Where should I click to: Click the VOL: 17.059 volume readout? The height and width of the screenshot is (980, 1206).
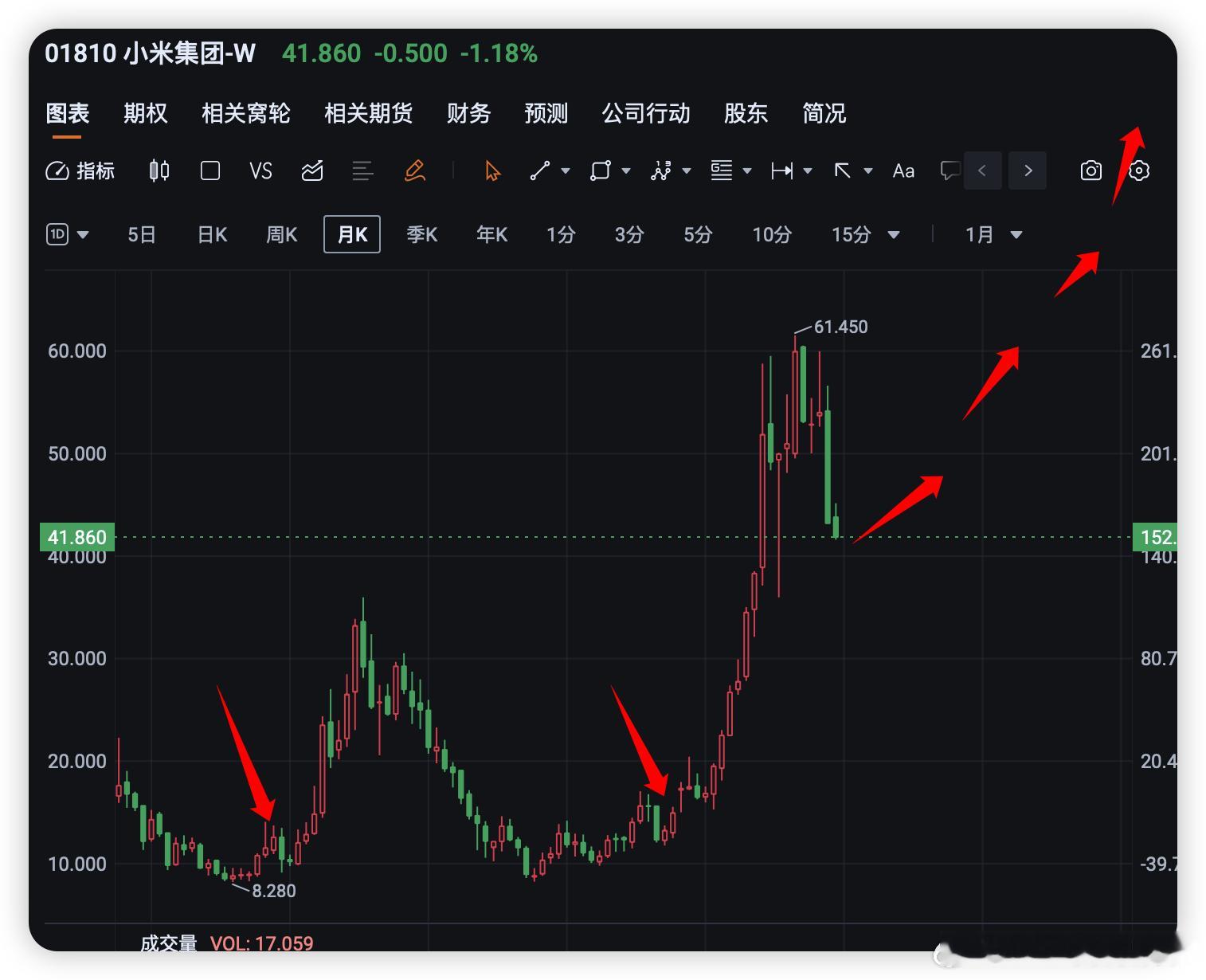262,944
